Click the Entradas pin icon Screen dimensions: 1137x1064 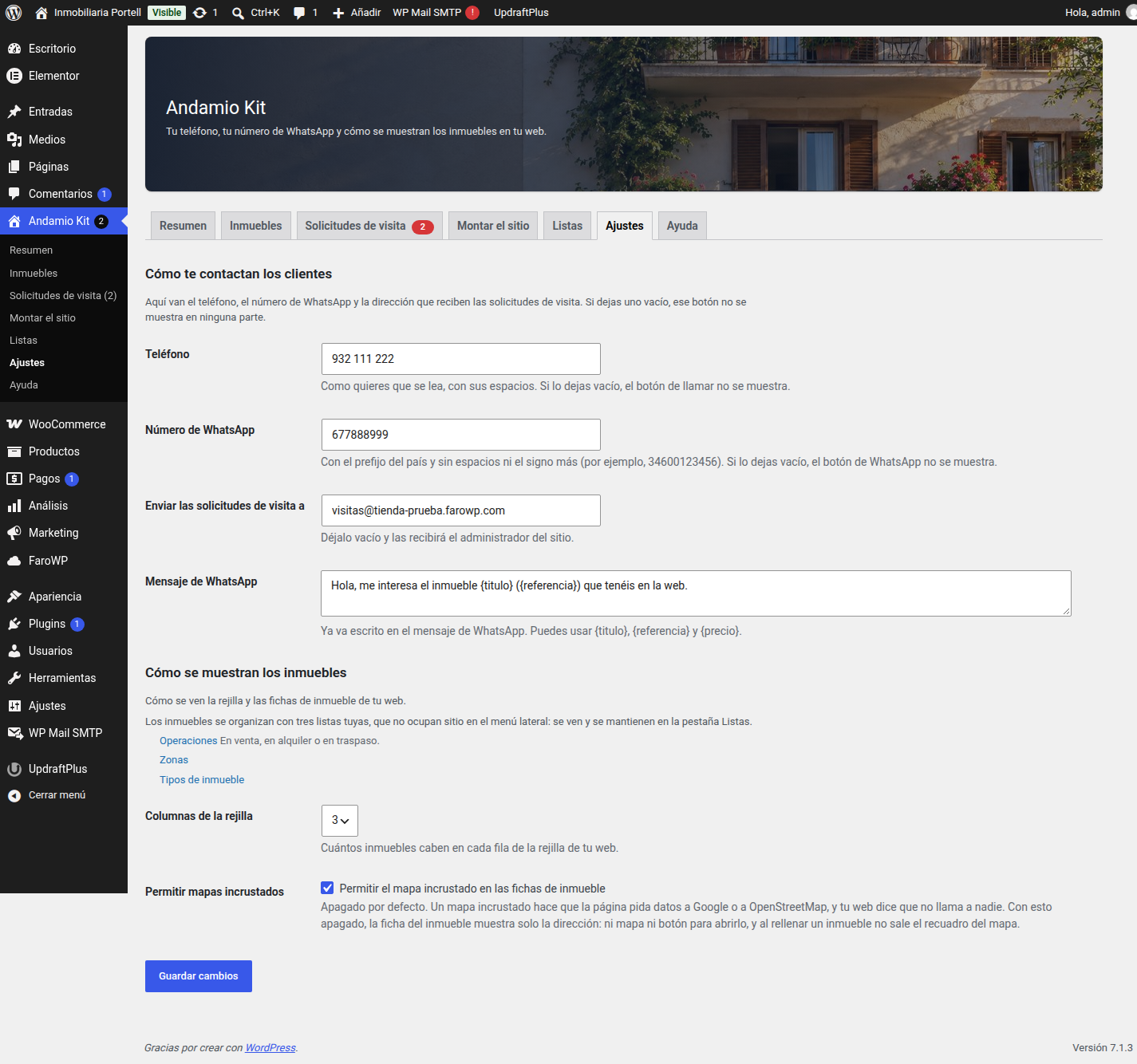coord(14,112)
